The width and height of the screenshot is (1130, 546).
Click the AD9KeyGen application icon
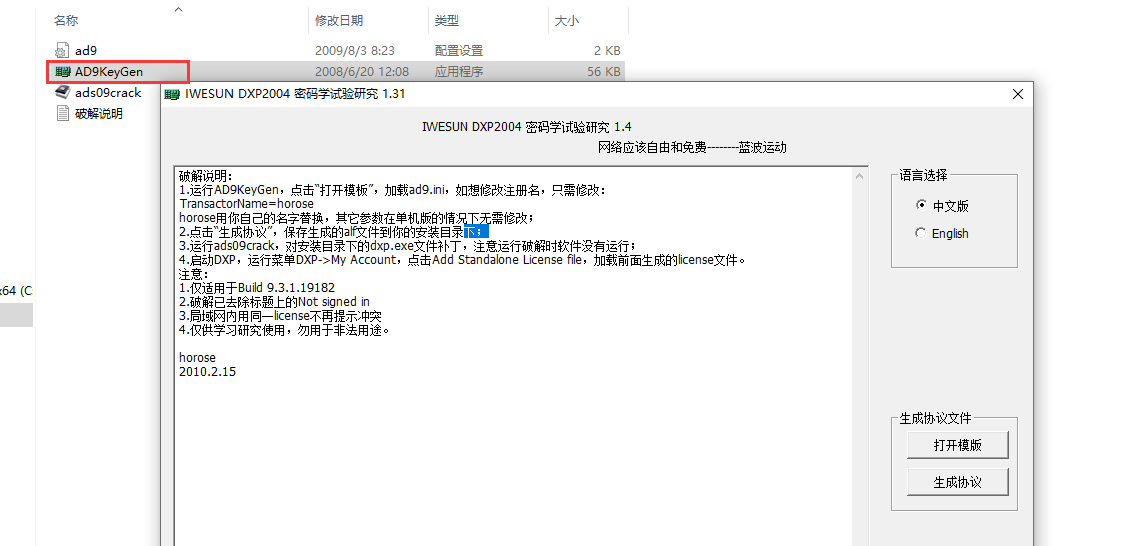63,72
